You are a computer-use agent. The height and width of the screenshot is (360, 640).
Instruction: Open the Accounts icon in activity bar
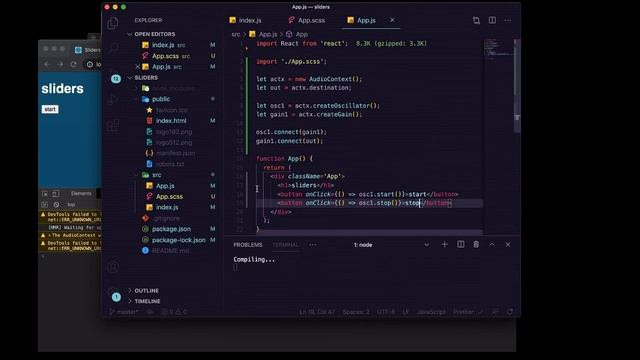[x=113, y=267]
